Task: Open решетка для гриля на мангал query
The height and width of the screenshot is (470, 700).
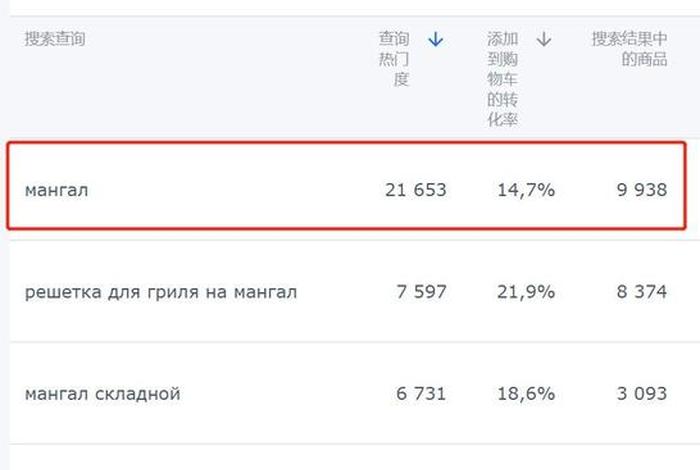Action: click(161, 292)
